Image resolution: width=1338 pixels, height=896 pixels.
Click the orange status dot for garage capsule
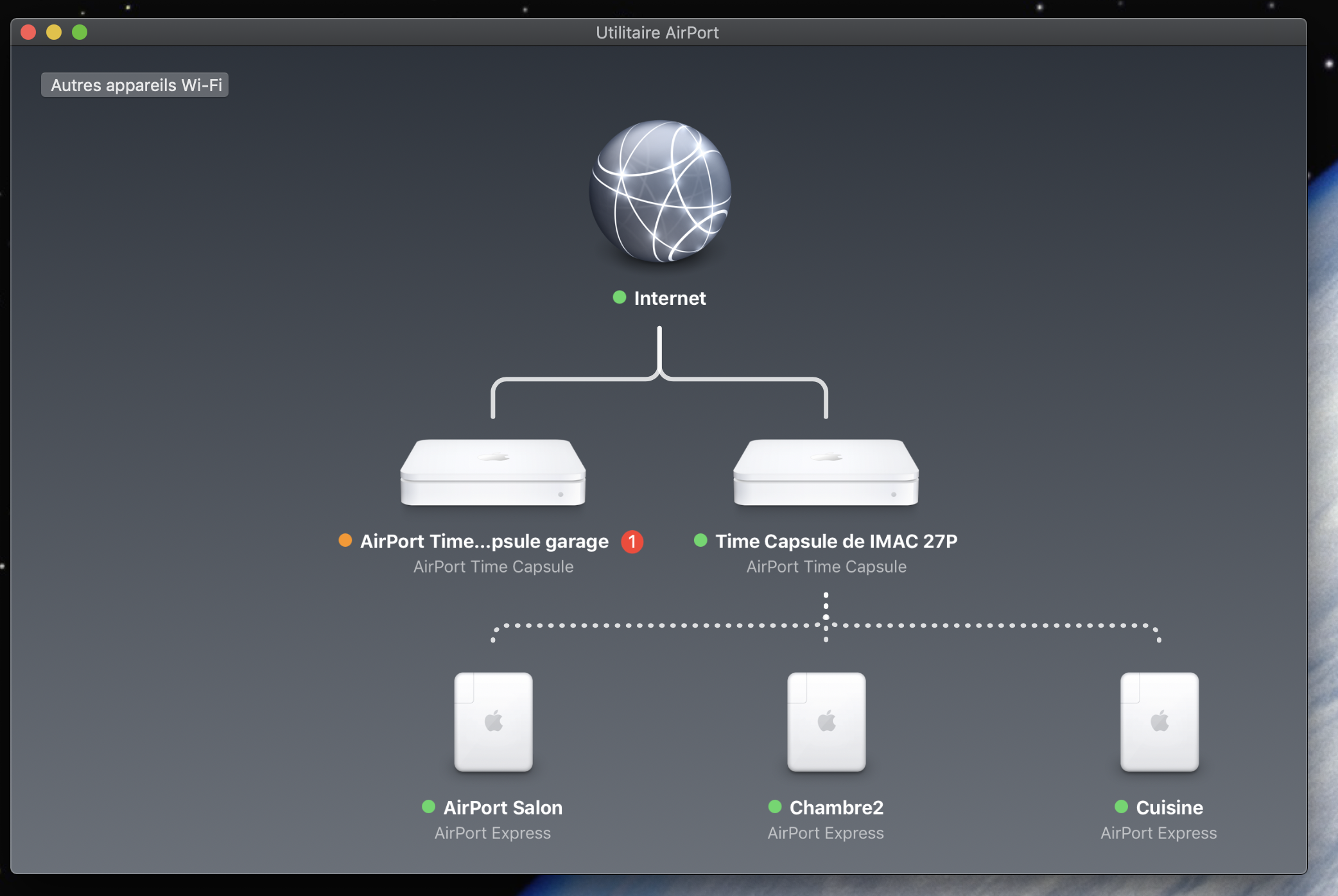(x=345, y=540)
